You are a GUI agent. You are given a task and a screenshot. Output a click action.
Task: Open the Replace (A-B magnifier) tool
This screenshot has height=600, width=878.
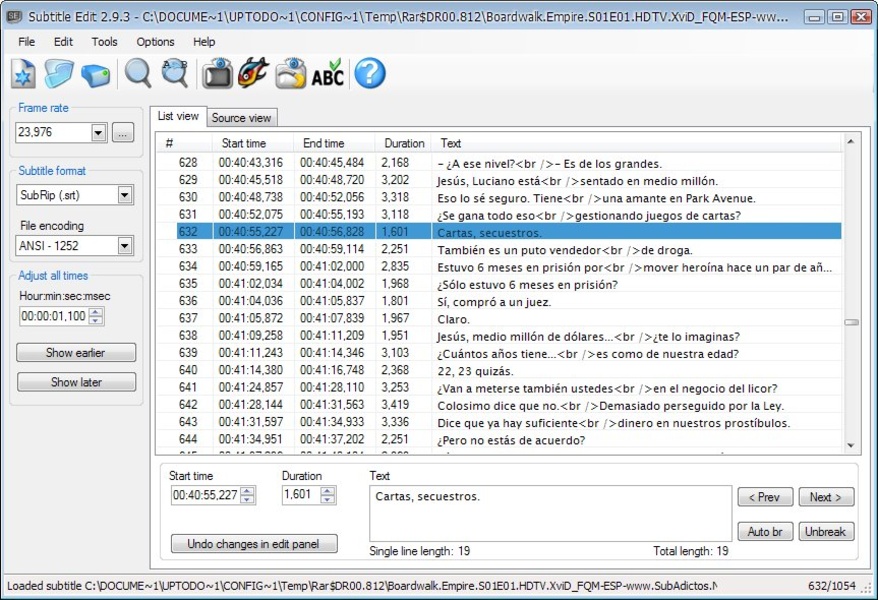174,74
